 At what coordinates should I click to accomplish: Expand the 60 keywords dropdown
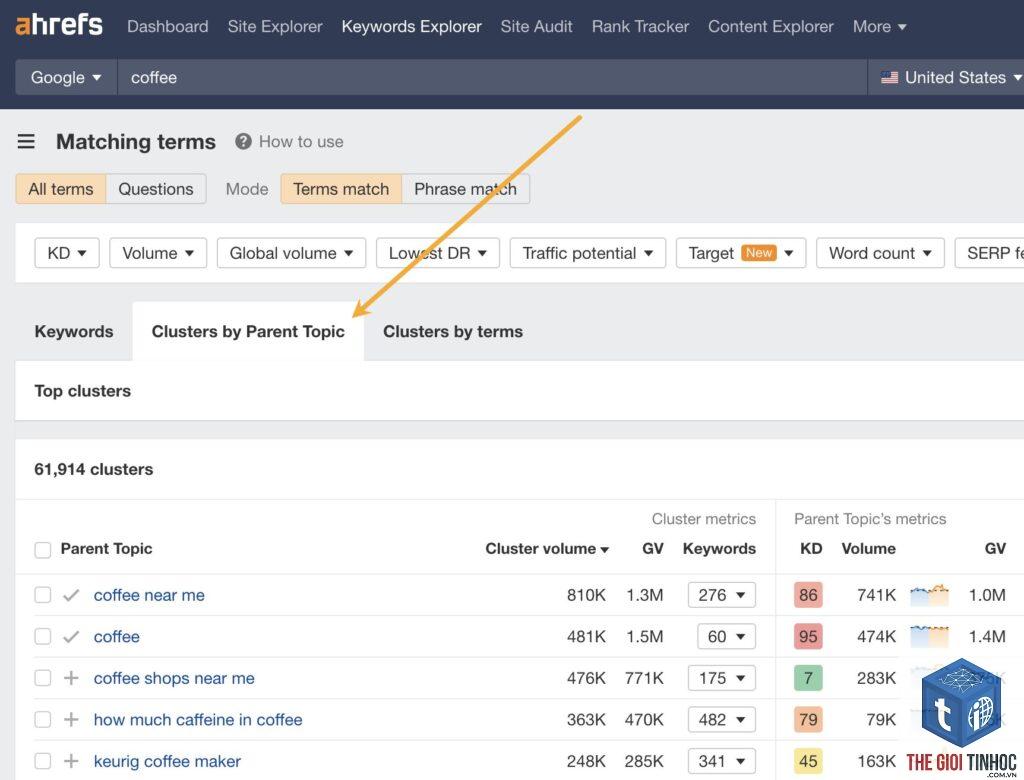726,636
